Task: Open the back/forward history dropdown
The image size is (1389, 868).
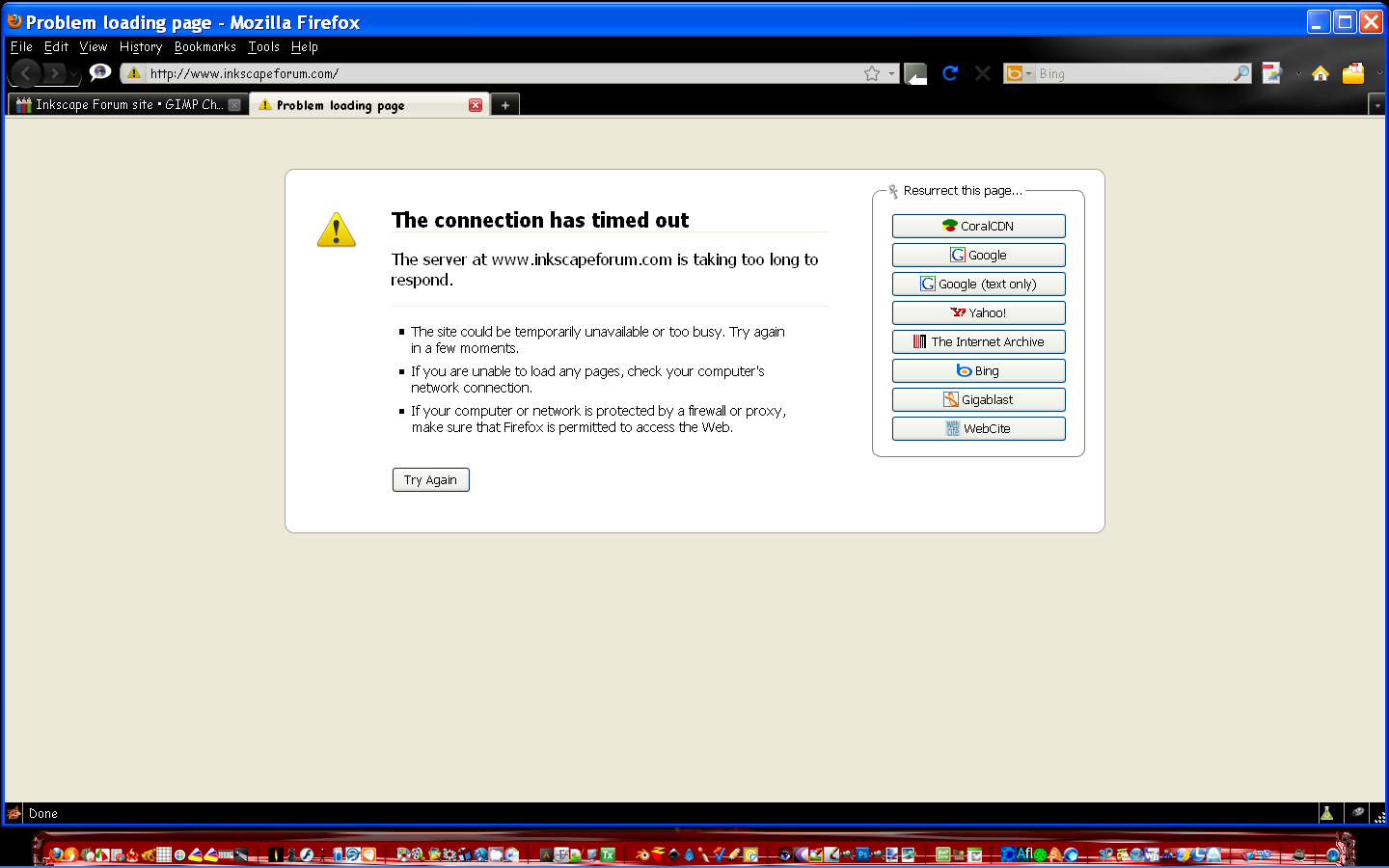Action: [73, 73]
